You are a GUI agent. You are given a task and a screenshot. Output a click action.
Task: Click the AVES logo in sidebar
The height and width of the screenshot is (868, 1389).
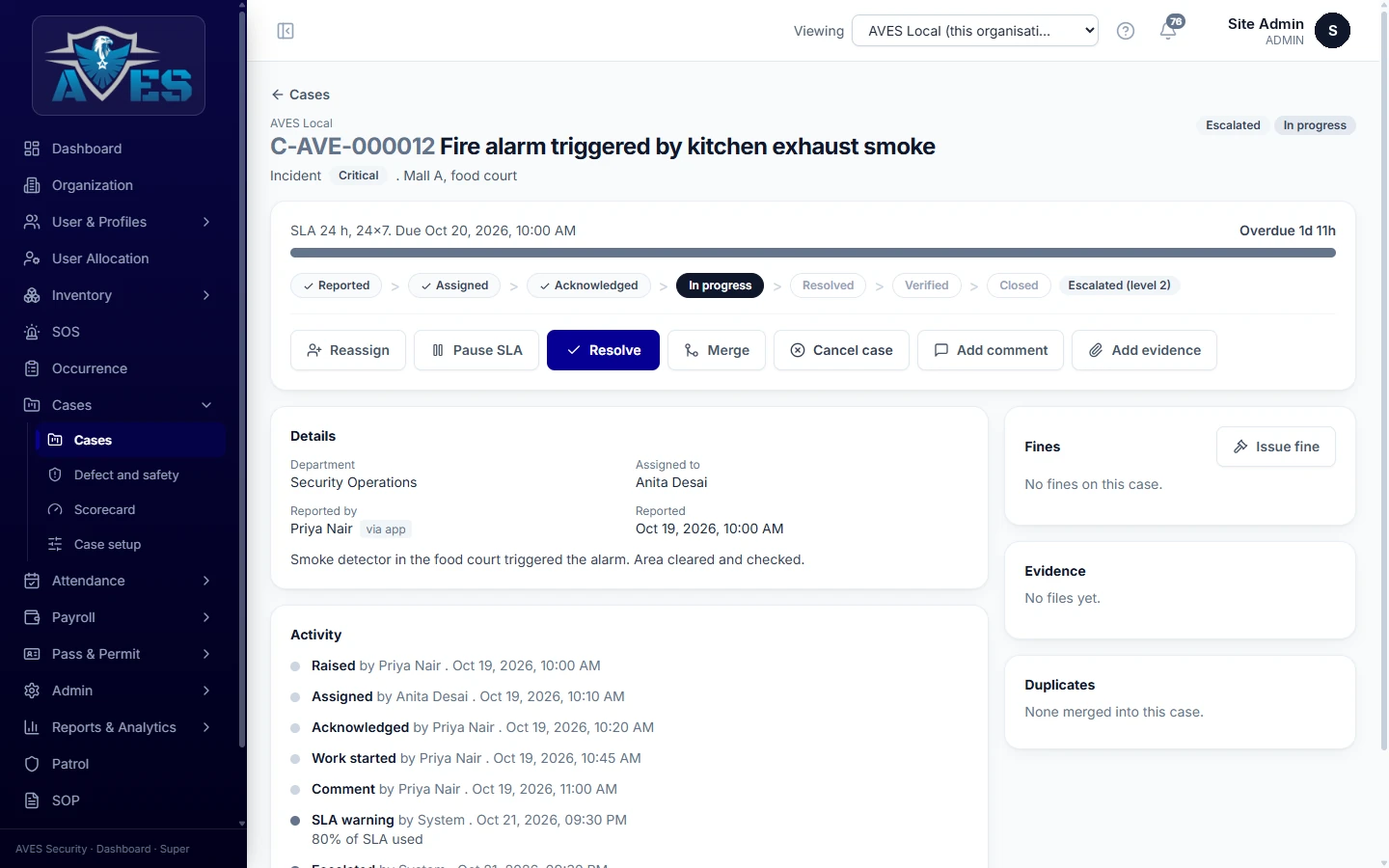[119, 66]
